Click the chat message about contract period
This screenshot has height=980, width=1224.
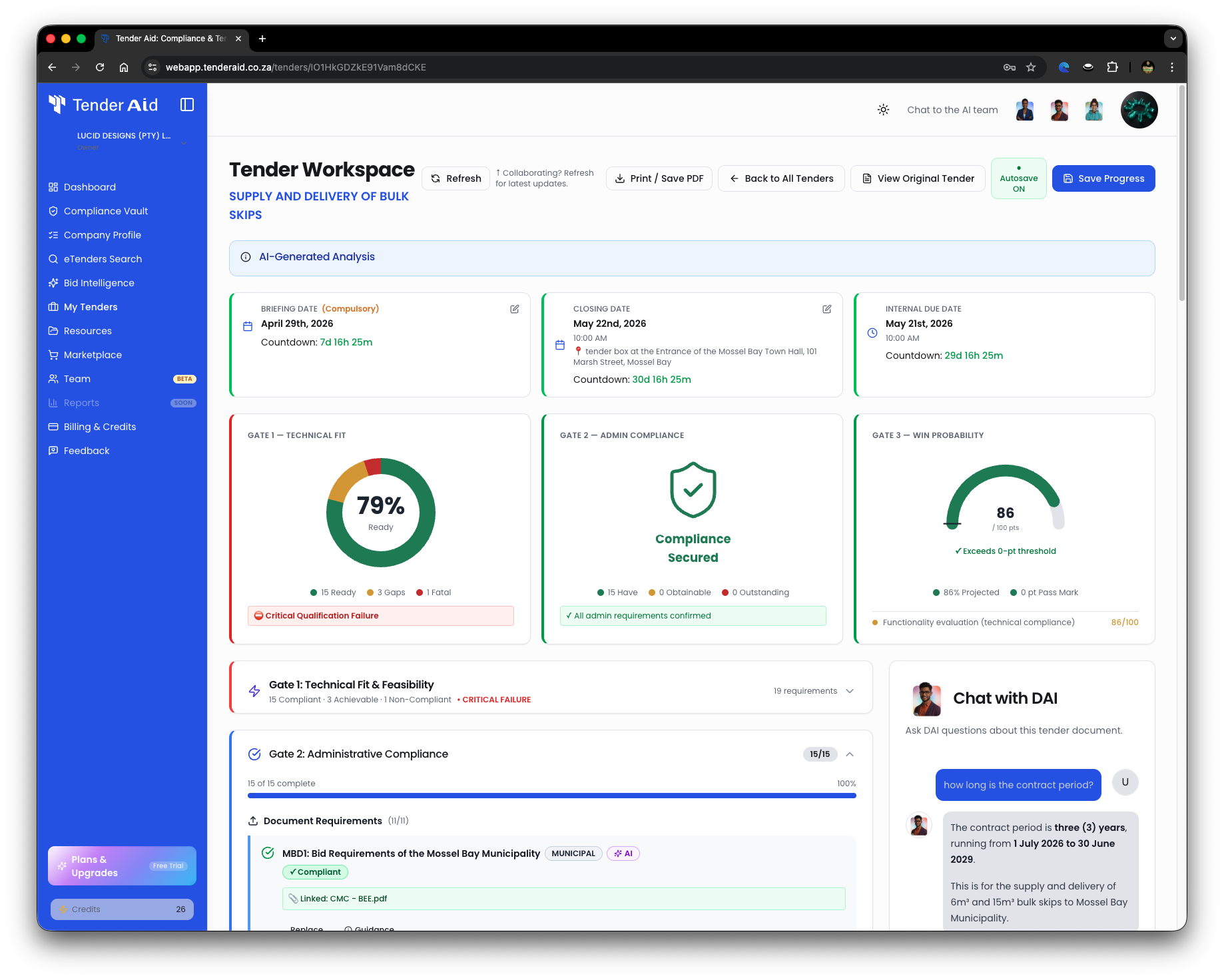pos(1018,785)
